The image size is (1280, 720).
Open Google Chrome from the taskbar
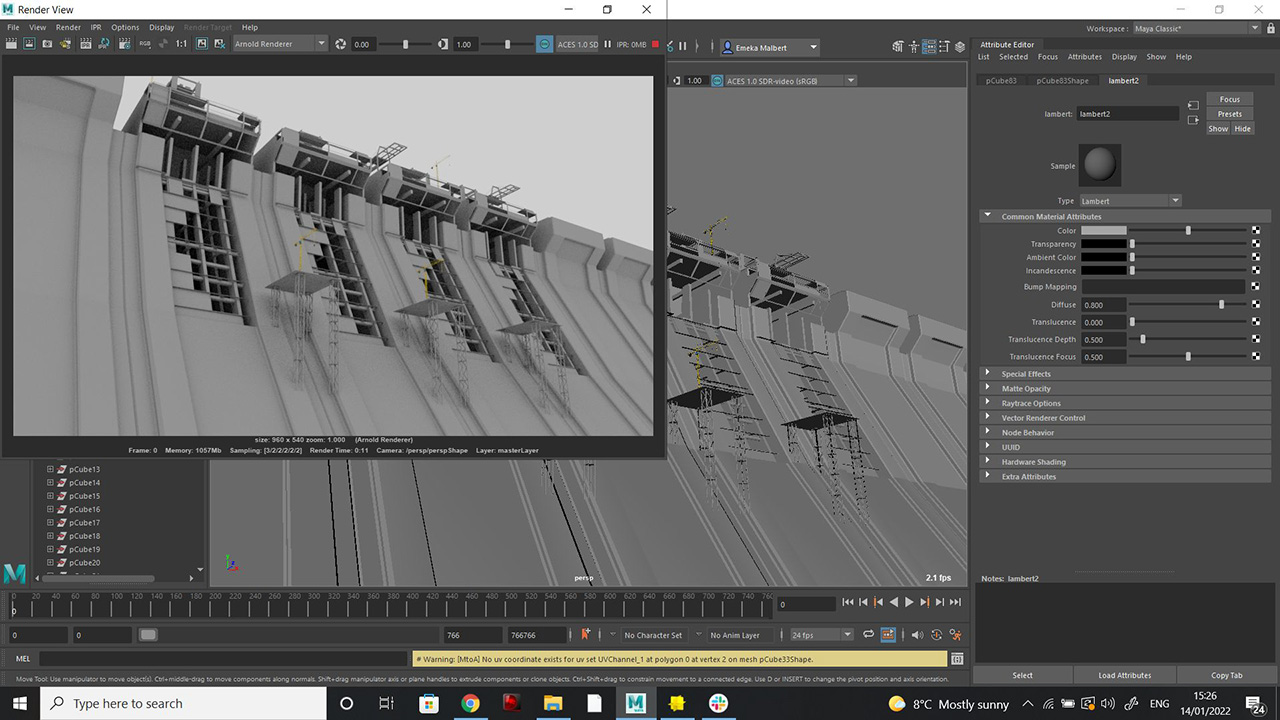pyautogui.click(x=469, y=704)
